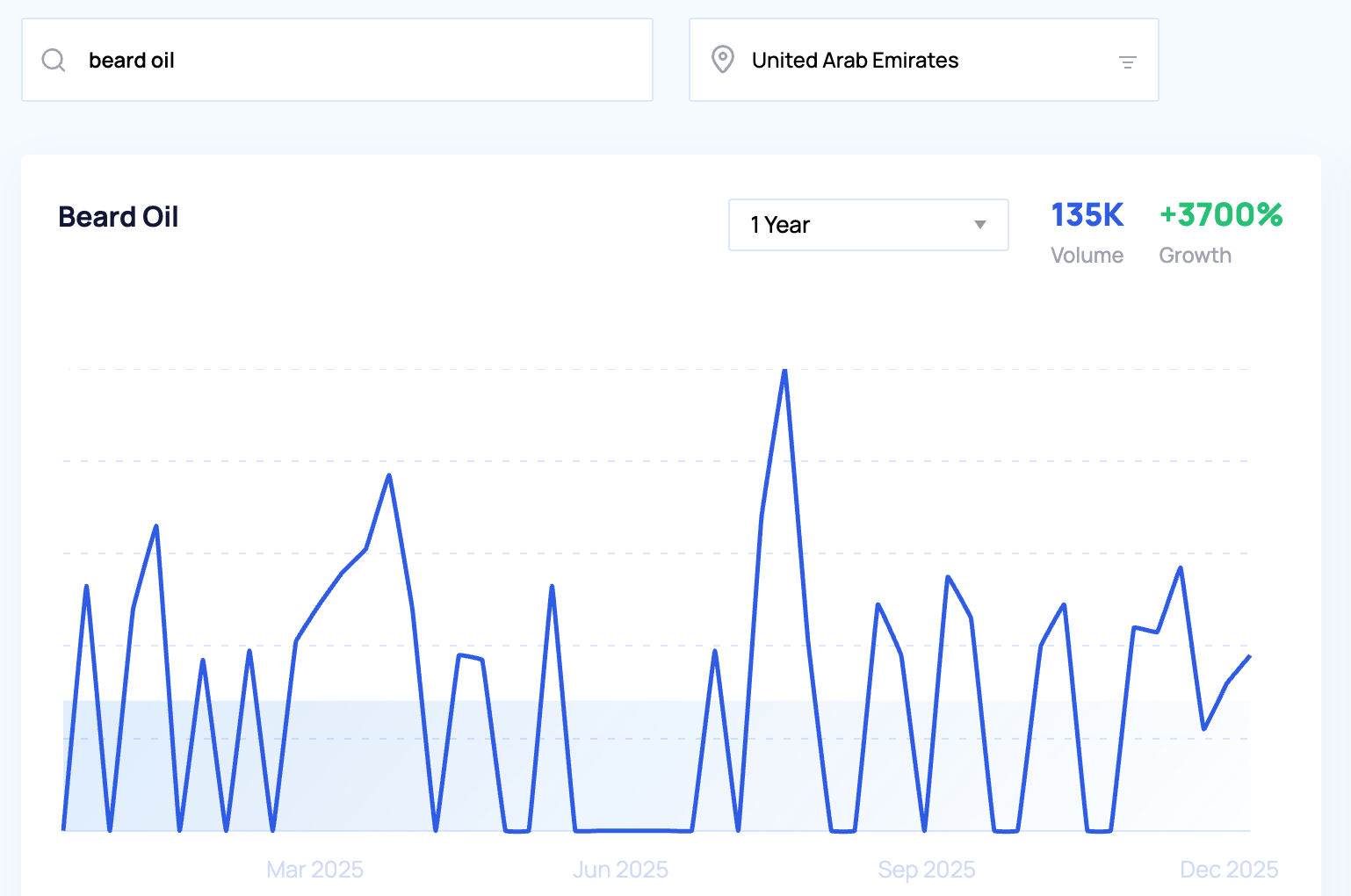
Task: Click the 135K volume value
Action: click(x=1087, y=215)
